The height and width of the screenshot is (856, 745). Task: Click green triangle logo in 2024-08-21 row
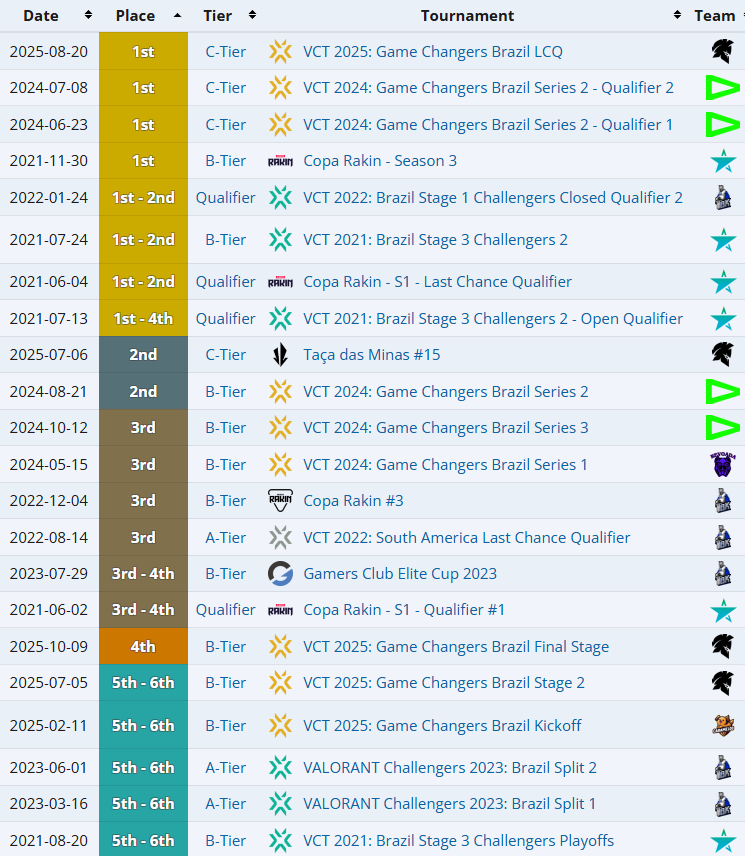(723, 391)
